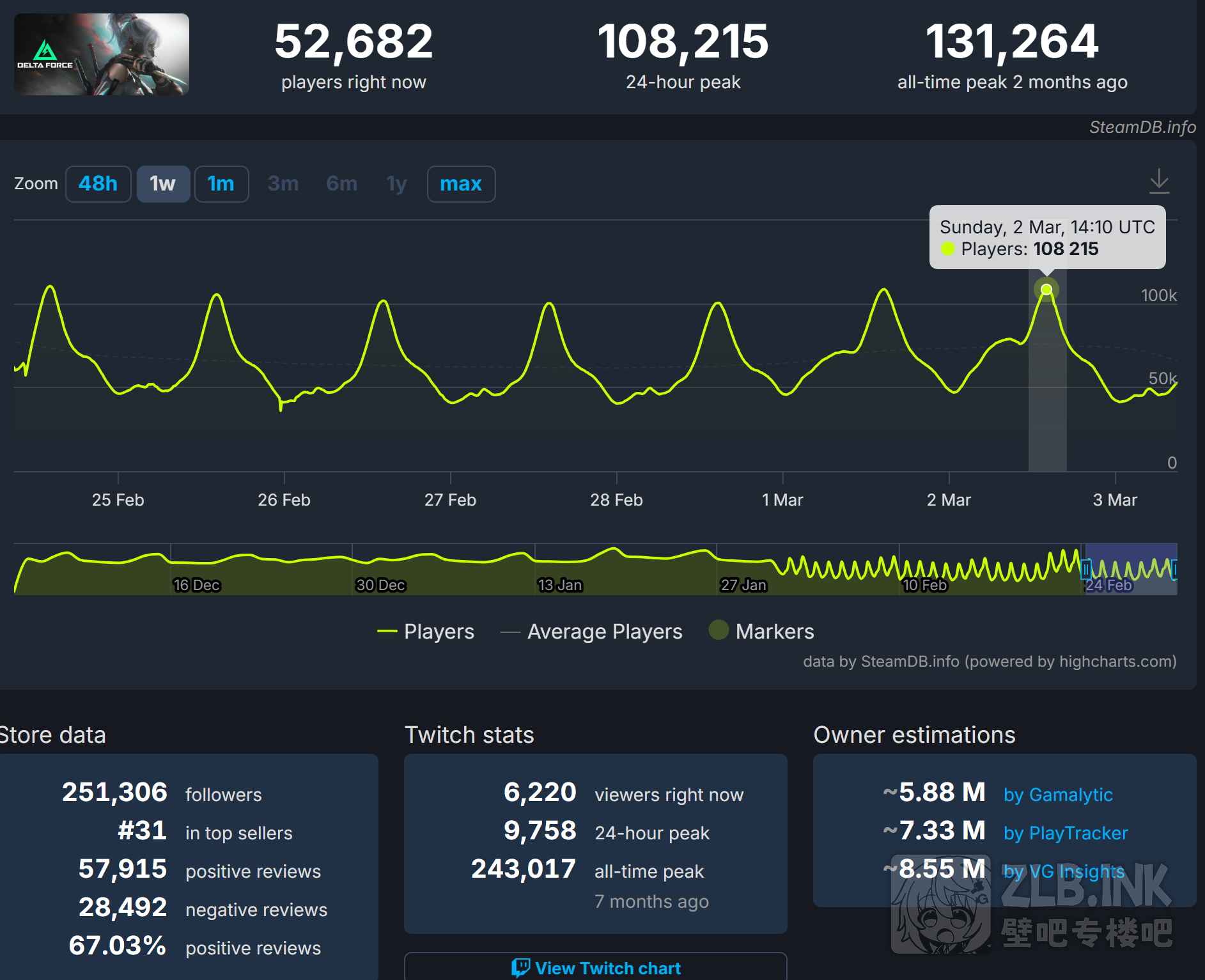Grab the left navigator range handle
Screen dimensions: 1205x980
(1085, 569)
